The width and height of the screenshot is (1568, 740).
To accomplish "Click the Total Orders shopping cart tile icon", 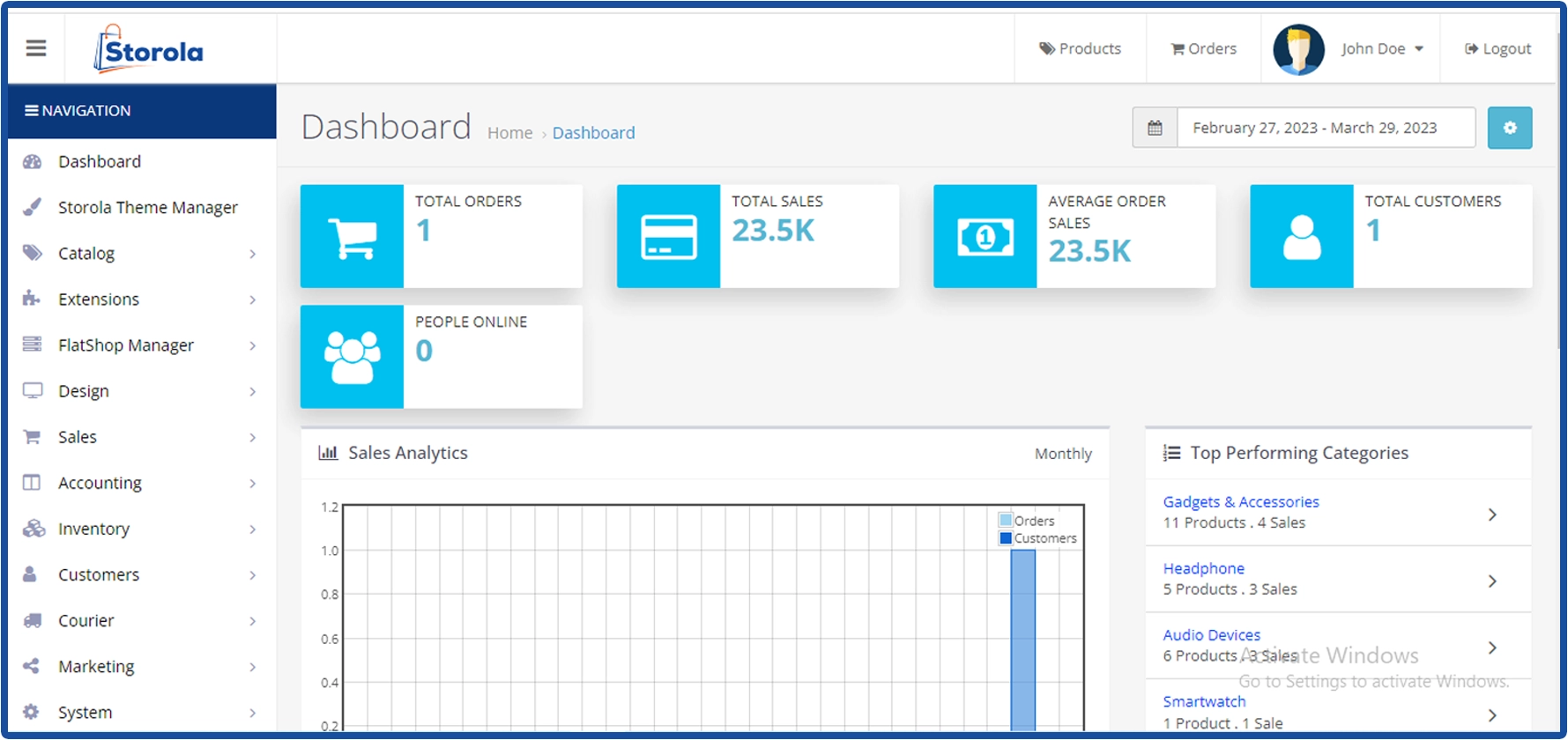I will point(352,236).
